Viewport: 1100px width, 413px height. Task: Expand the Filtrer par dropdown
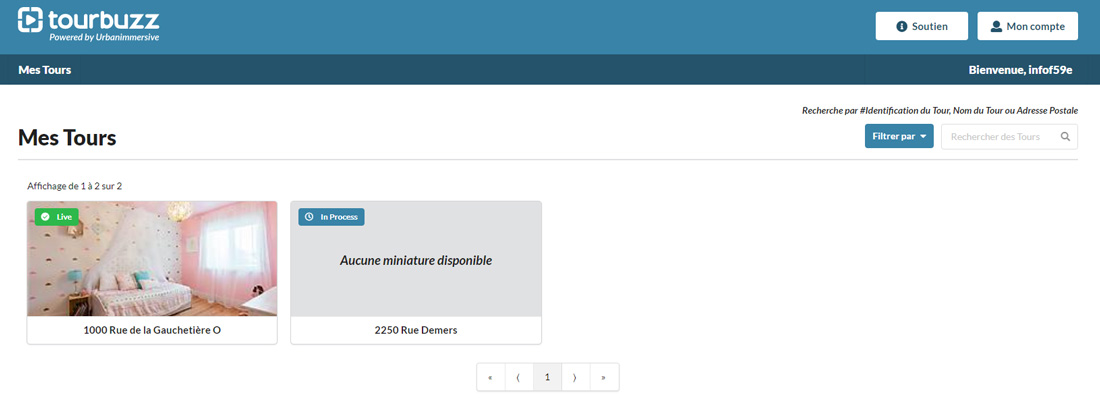899,136
